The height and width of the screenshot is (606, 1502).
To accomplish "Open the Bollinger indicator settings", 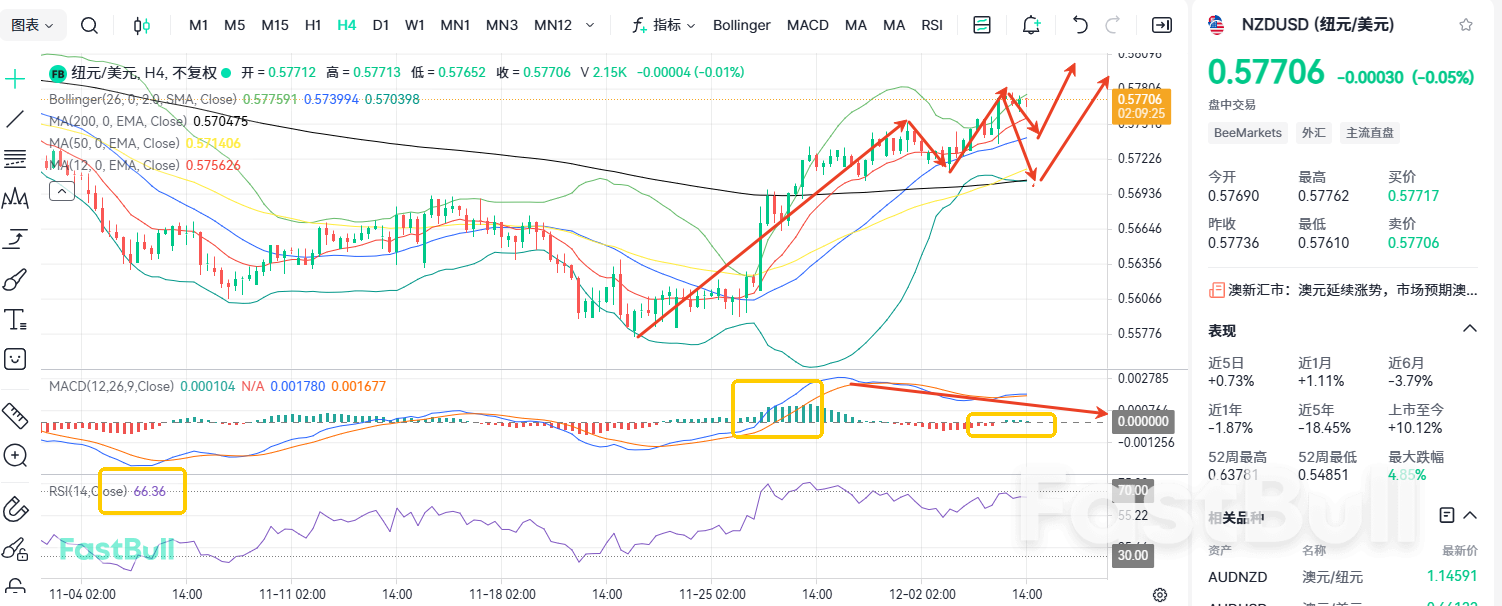I will (x=741, y=24).
